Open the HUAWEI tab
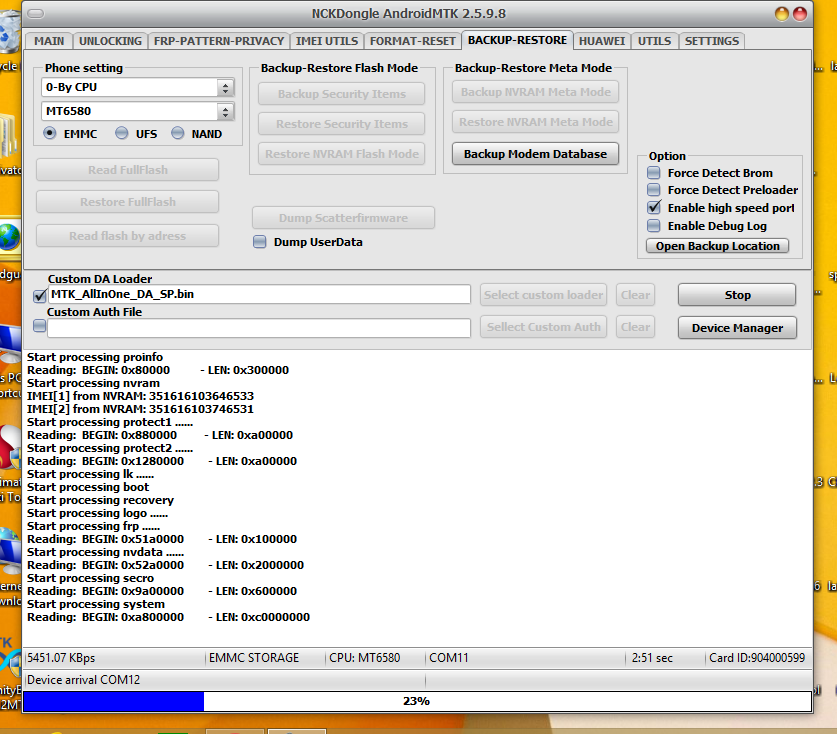This screenshot has width=837, height=734. [x=602, y=41]
